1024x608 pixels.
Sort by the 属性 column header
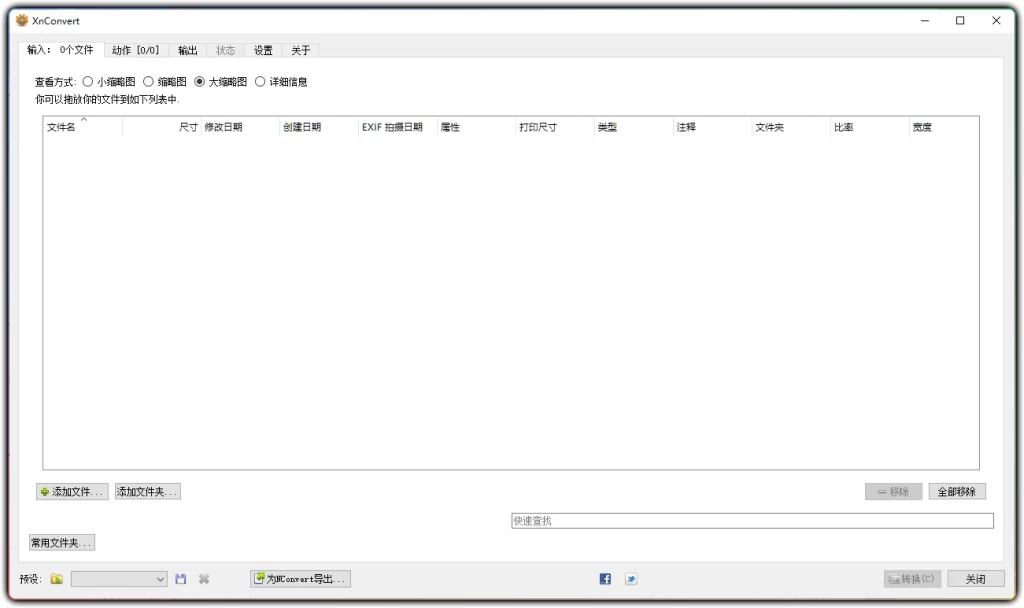tap(476, 127)
